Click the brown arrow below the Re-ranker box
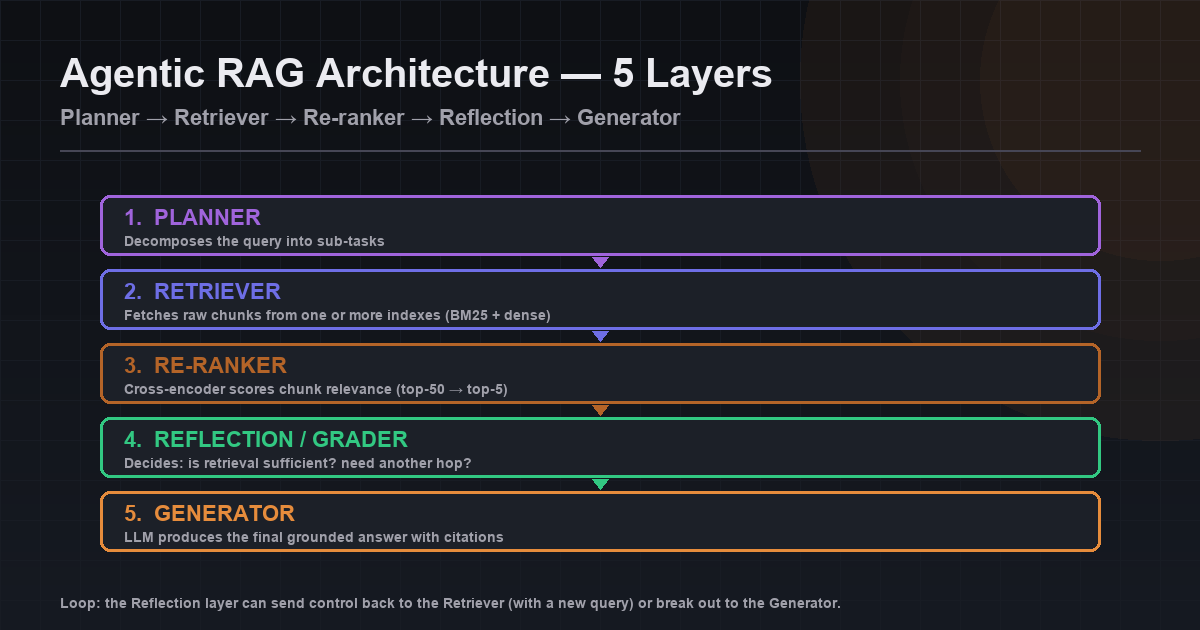 (600, 410)
